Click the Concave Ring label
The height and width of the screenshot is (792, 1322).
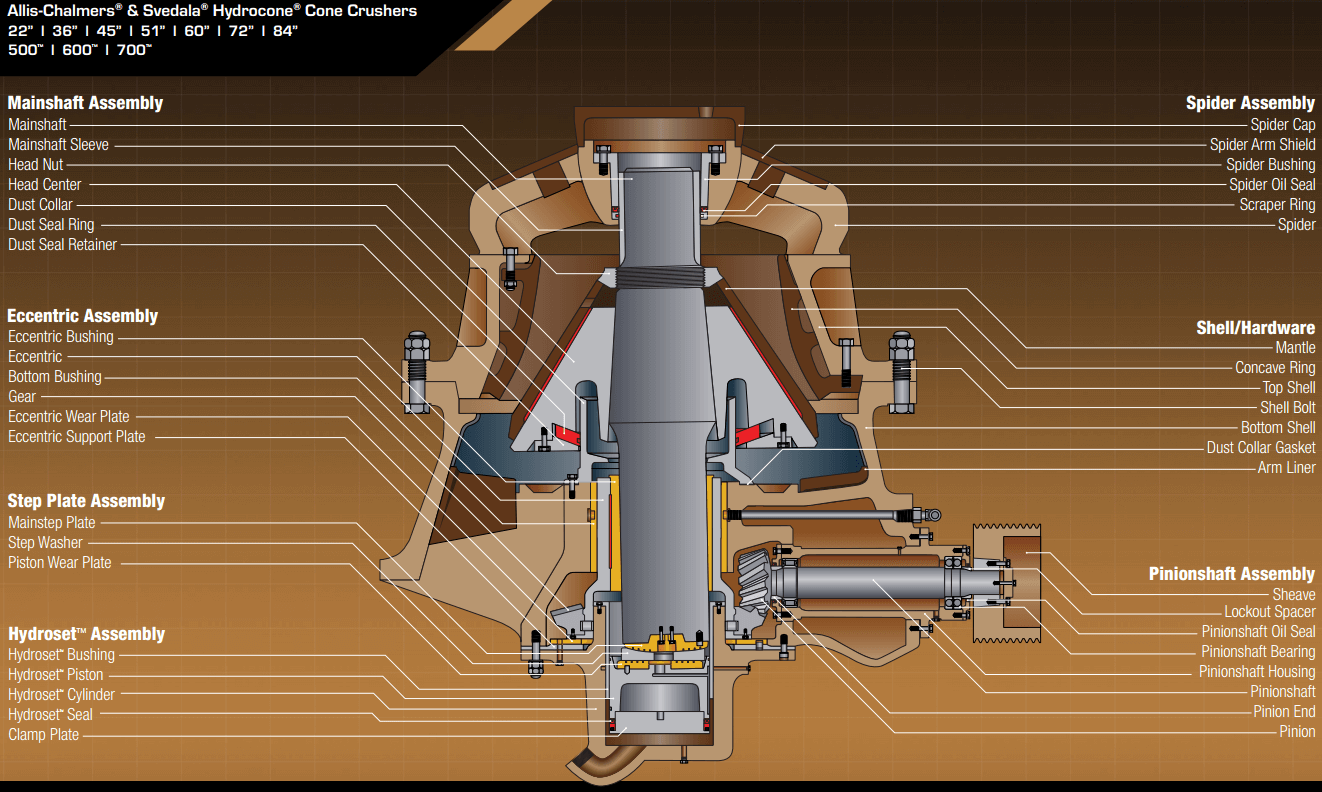(x=1275, y=368)
